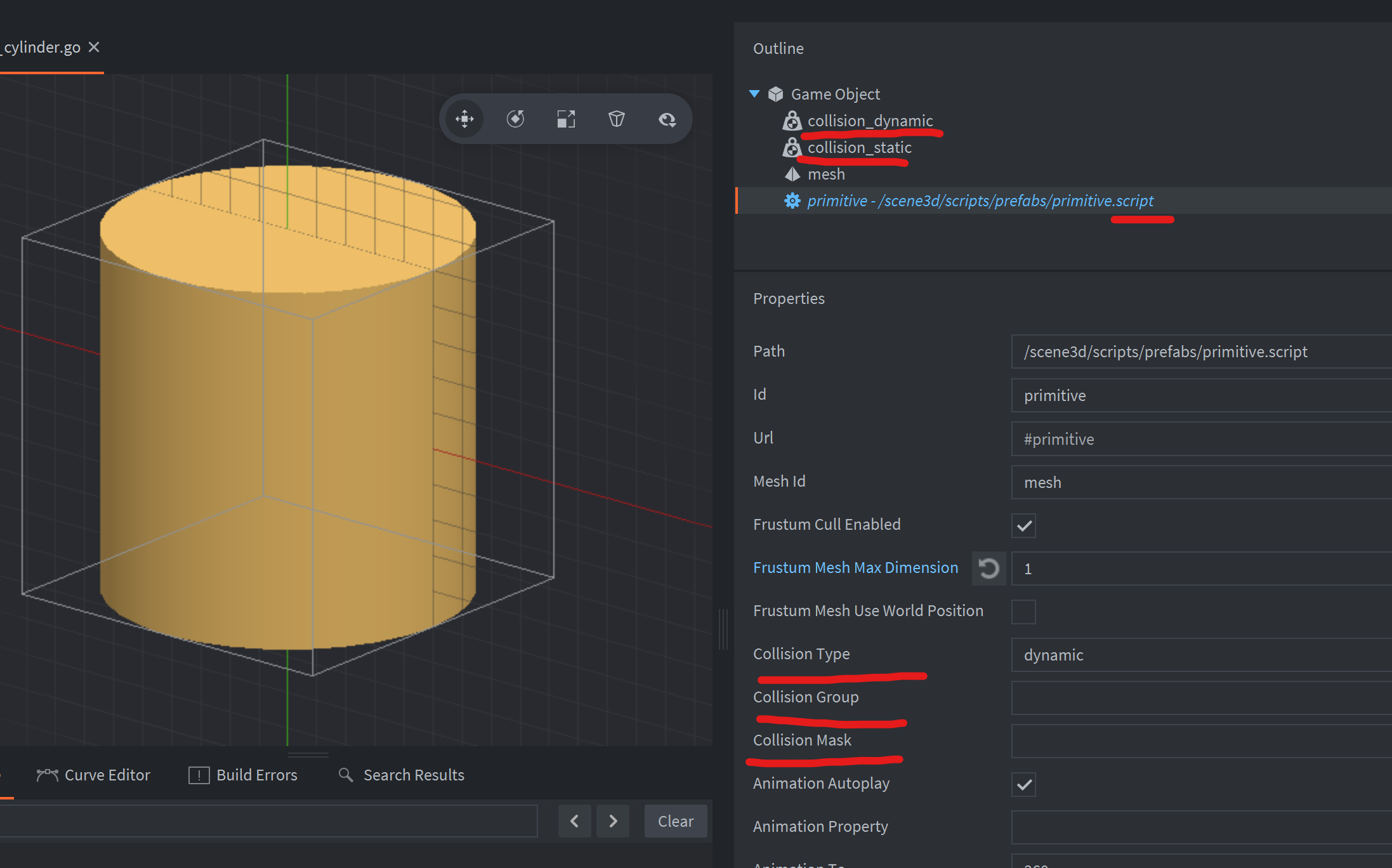This screenshot has width=1392, height=868.
Task: Click the Collision Group input field
Action: [1199, 698]
